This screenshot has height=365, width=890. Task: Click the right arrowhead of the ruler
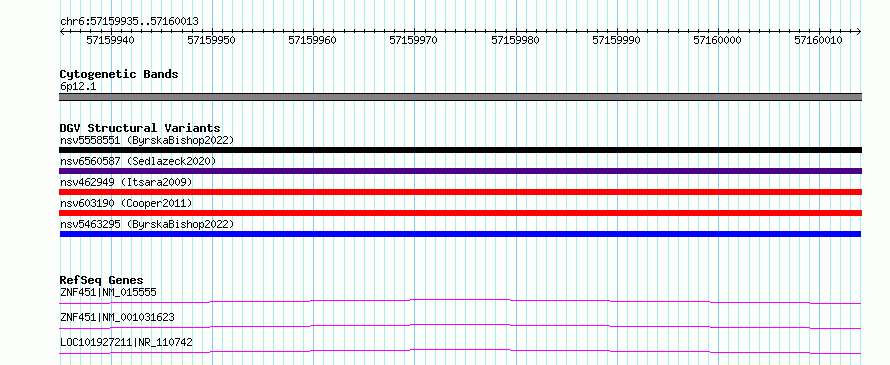click(x=859, y=32)
